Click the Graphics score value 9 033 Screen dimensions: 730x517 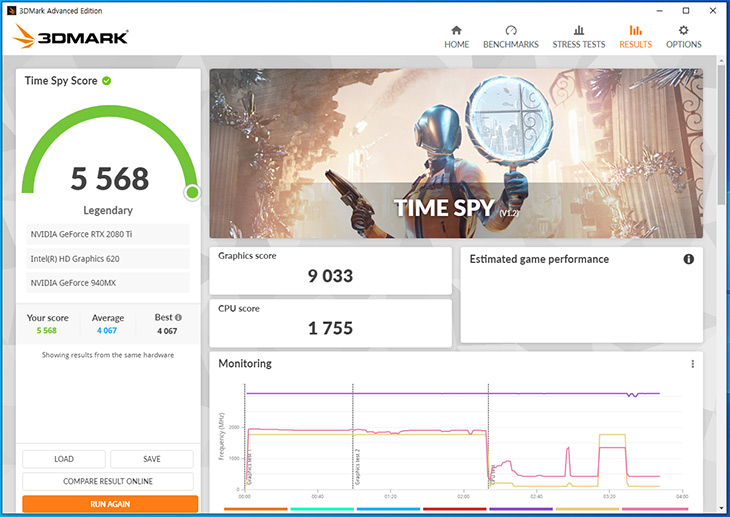[331, 276]
